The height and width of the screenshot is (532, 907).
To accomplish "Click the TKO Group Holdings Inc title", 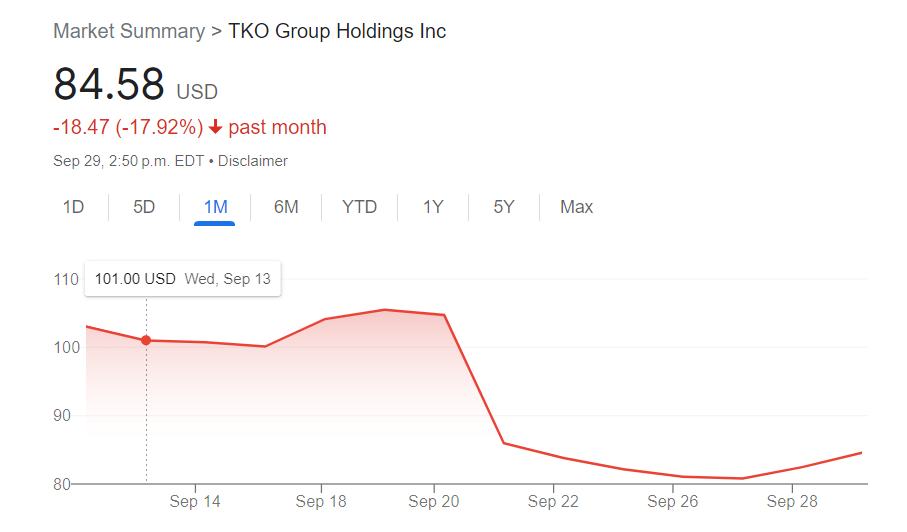I will (337, 31).
